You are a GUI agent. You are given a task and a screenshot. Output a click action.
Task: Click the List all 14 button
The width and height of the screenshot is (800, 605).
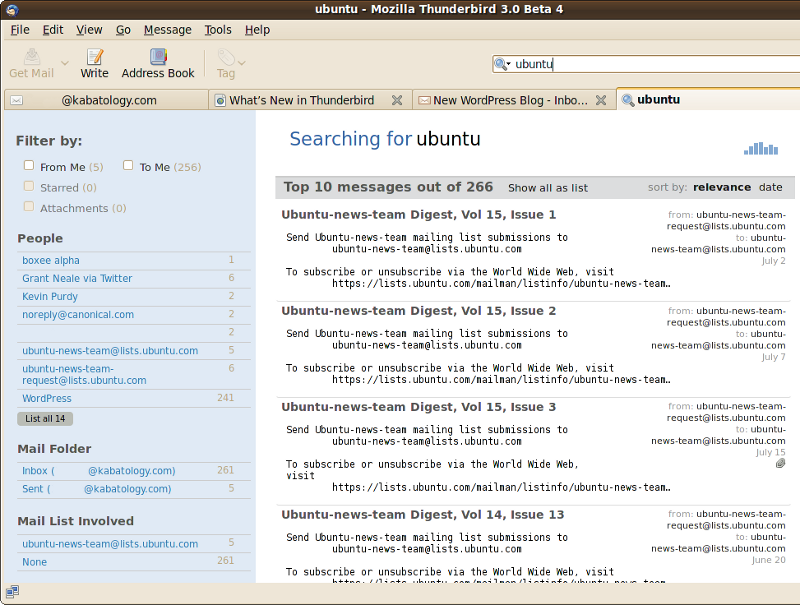(x=45, y=419)
